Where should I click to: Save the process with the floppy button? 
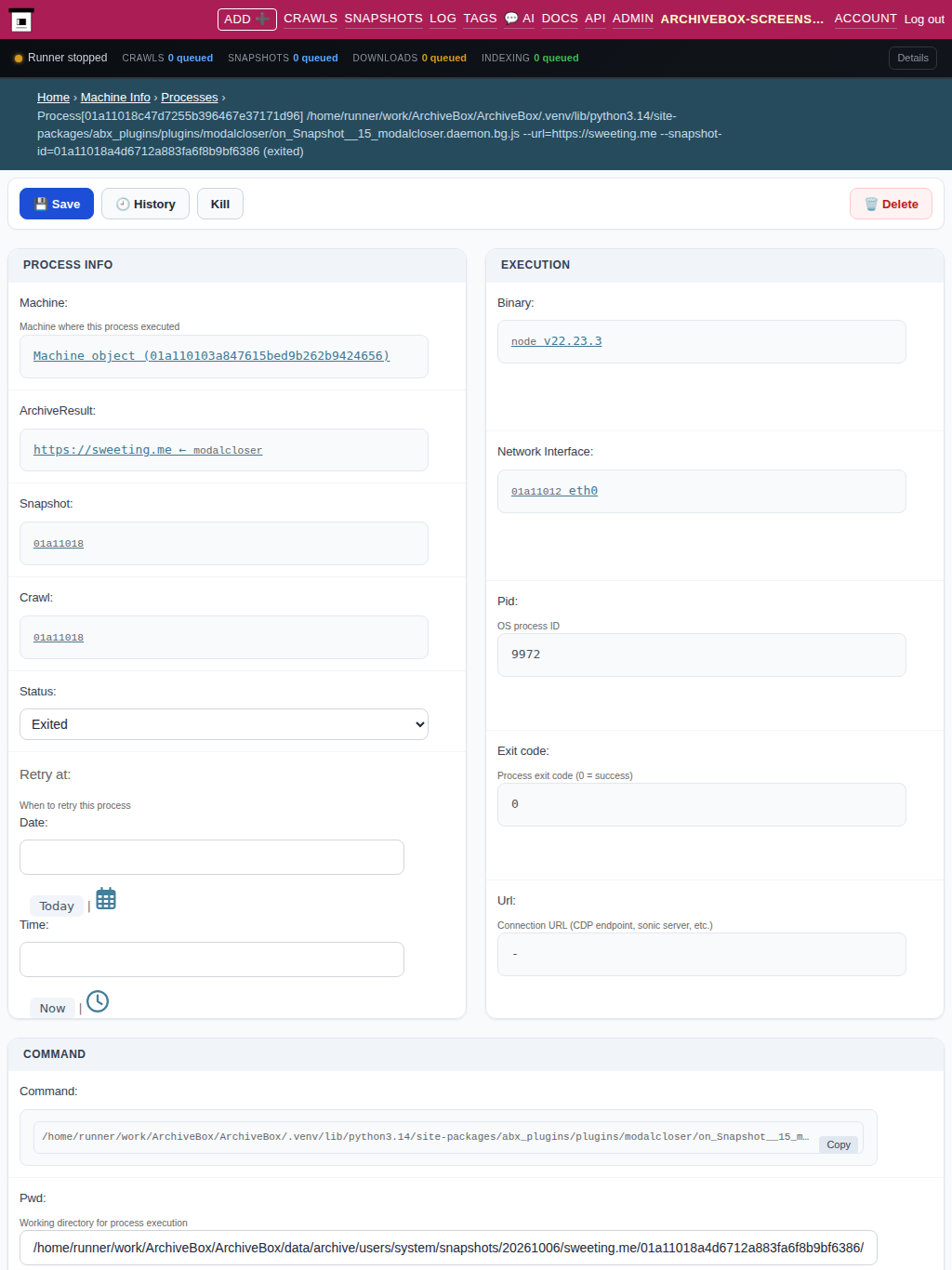(57, 204)
